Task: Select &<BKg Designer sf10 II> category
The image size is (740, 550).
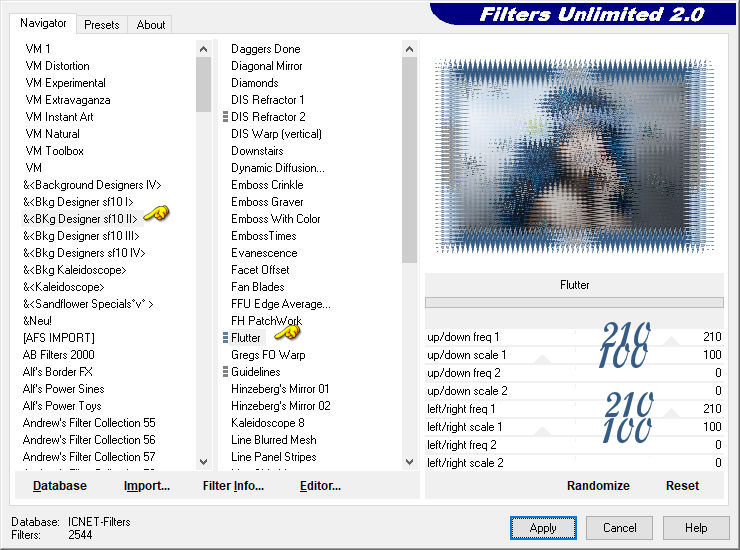Action: pos(80,219)
